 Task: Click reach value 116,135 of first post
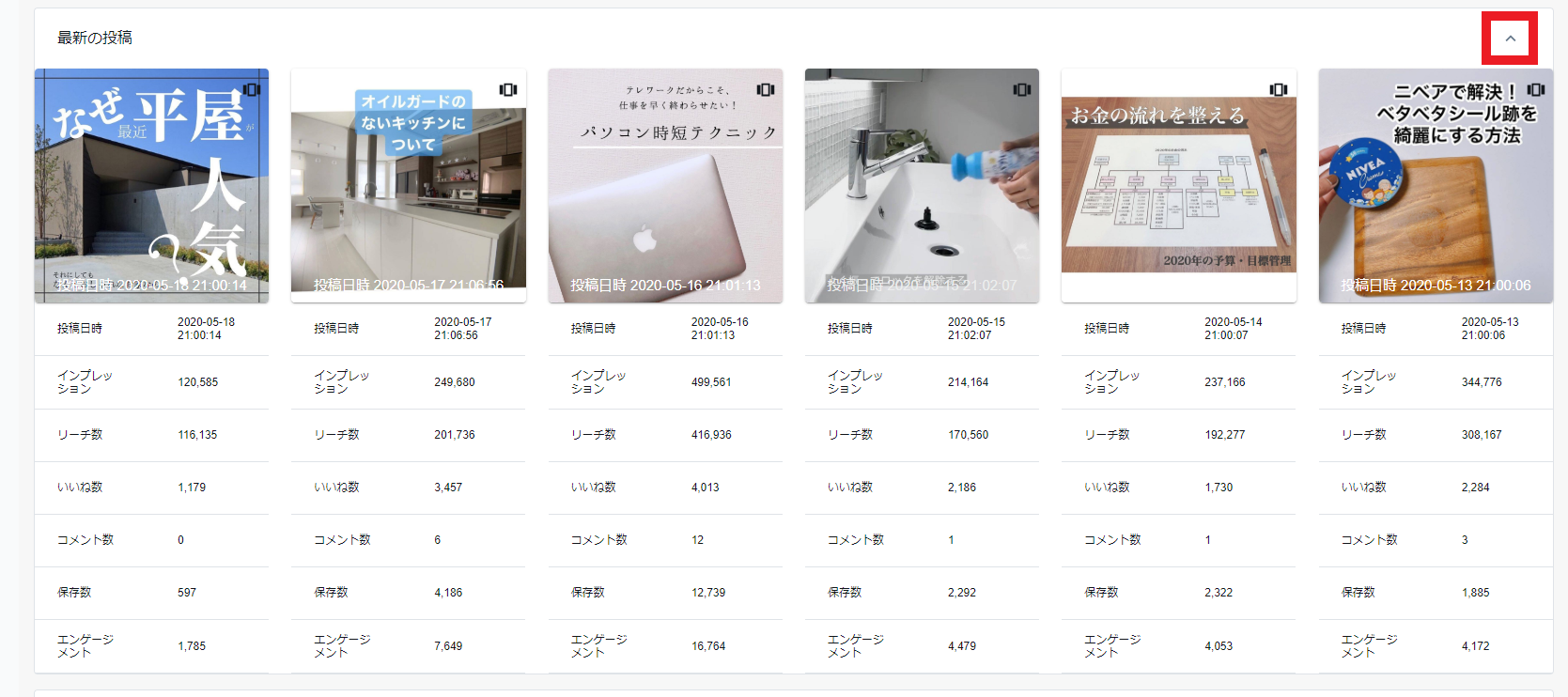197,435
